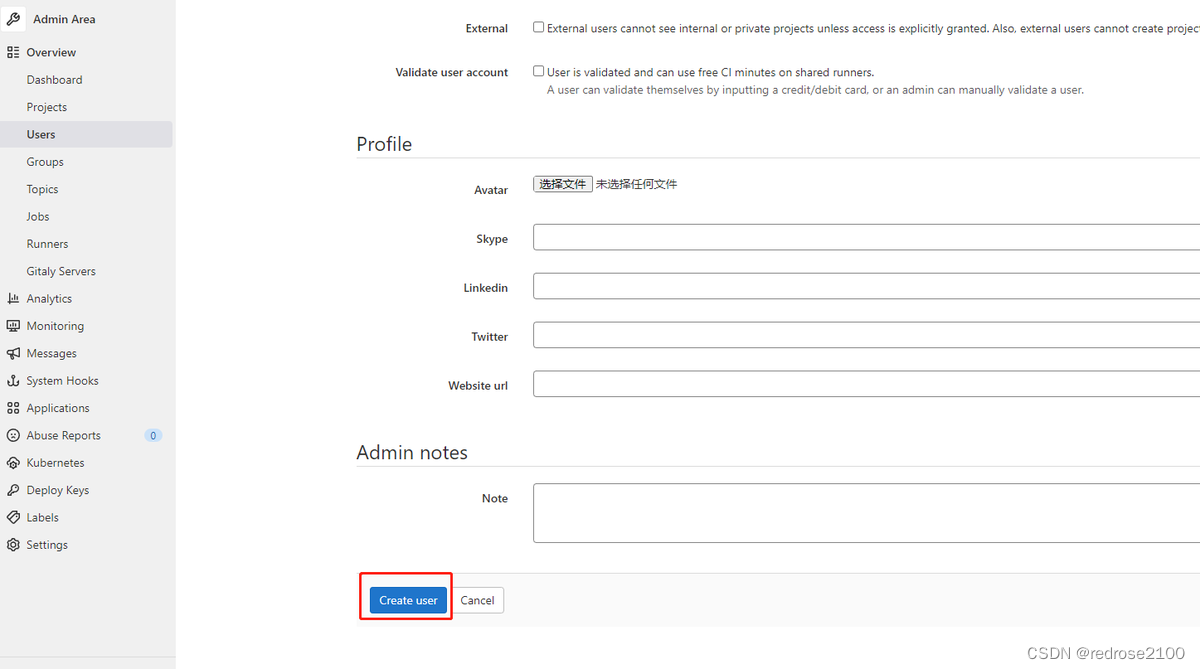The height and width of the screenshot is (669, 1200).
Task: Check the Validate user account option
Action: (x=538, y=71)
